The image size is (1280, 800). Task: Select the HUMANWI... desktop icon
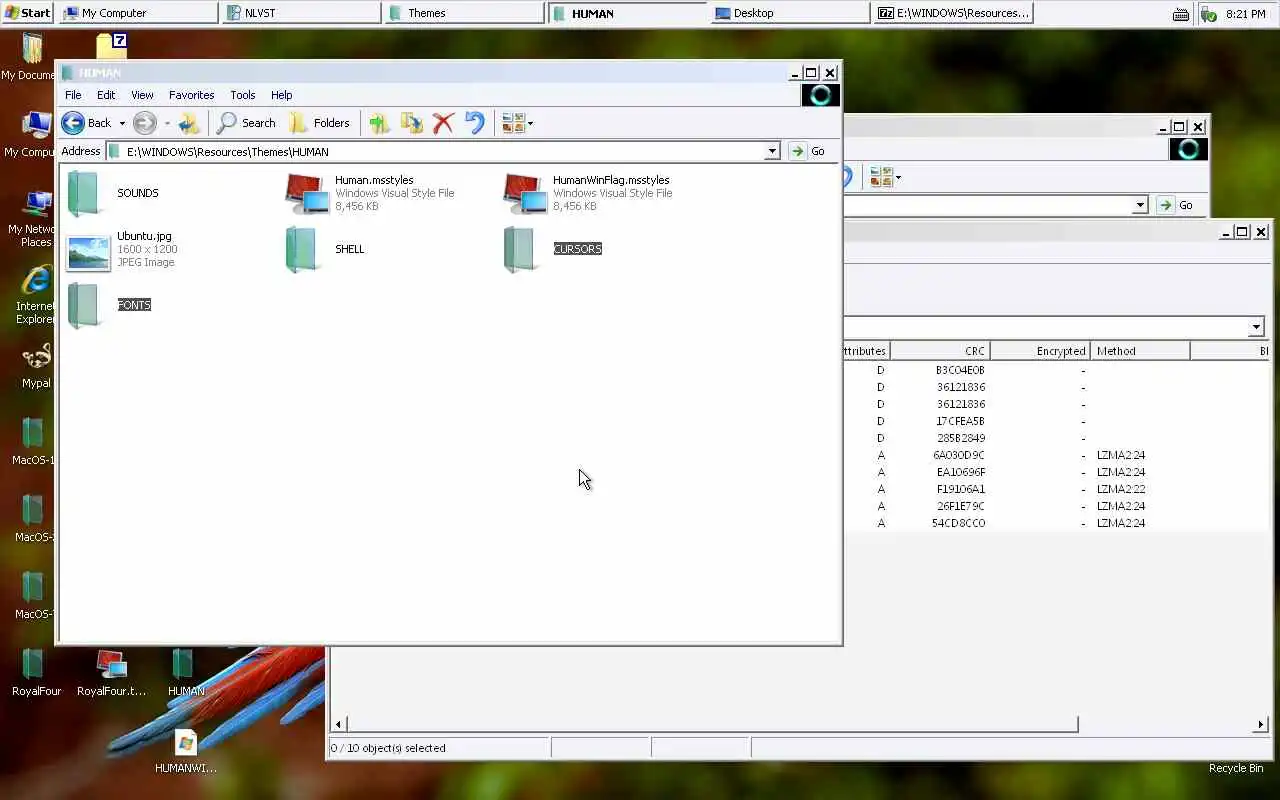click(x=186, y=743)
